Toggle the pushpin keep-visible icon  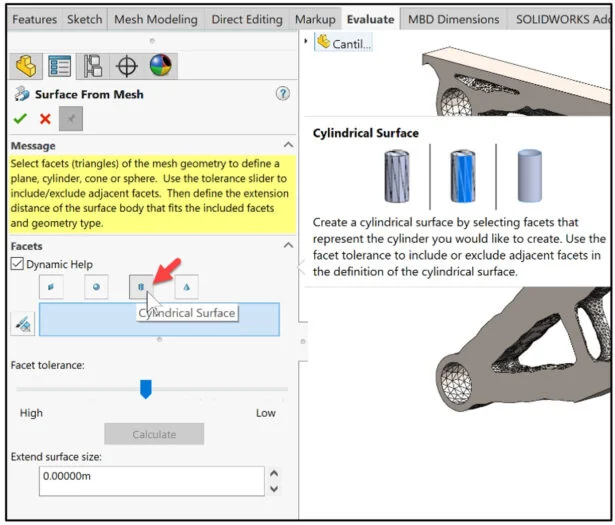70,119
